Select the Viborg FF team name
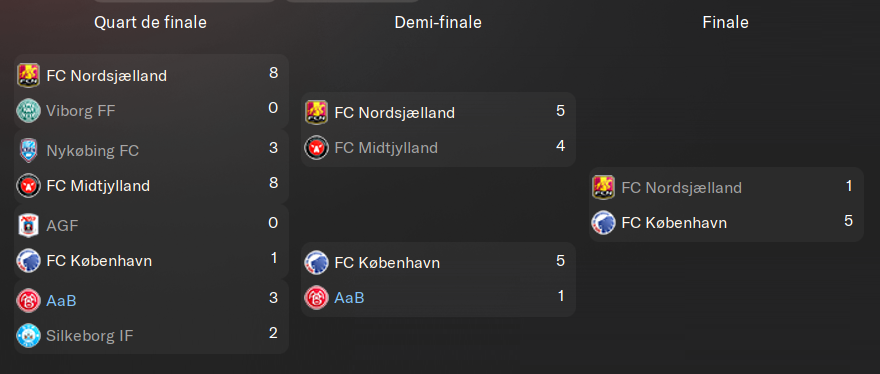 pyautogui.click(x=81, y=111)
